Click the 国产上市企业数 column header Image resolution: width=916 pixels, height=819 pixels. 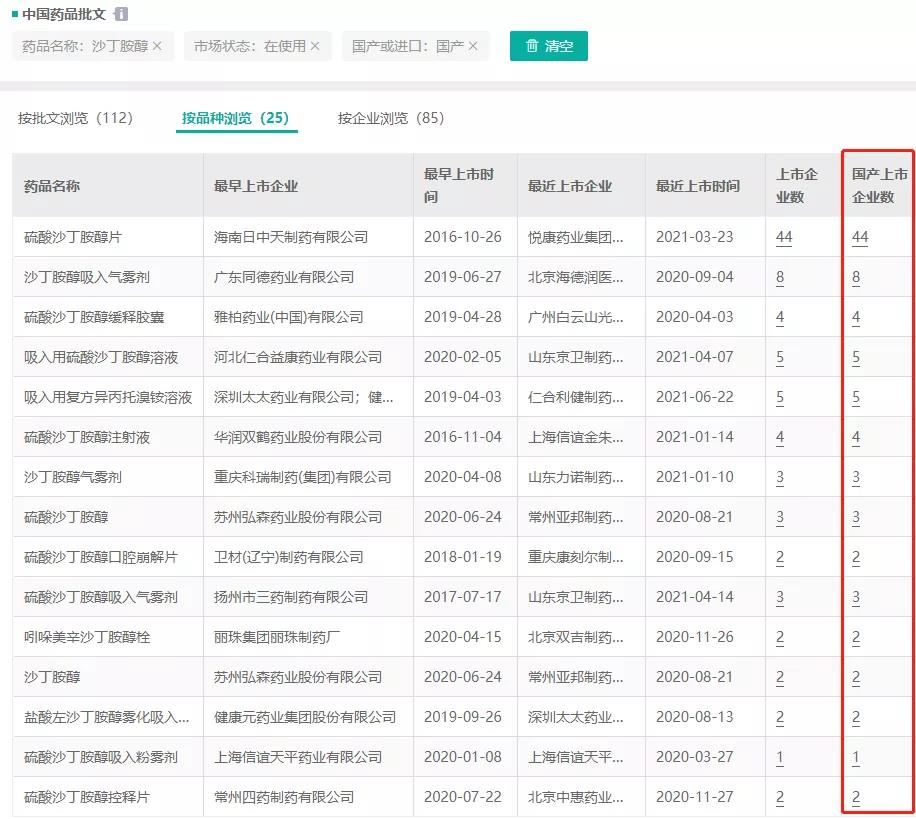(x=879, y=185)
